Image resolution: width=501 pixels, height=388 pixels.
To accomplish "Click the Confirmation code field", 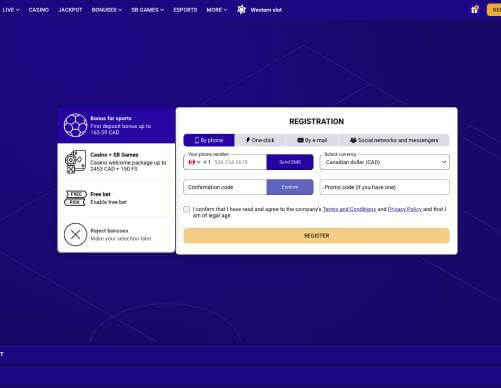I will [x=225, y=187].
